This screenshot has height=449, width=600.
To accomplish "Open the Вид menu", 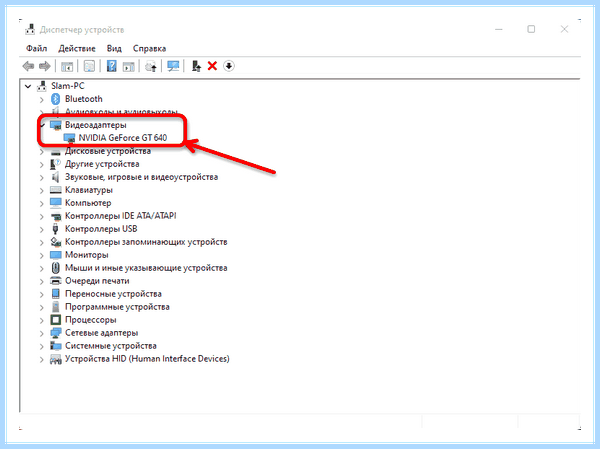I will coord(114,49).
